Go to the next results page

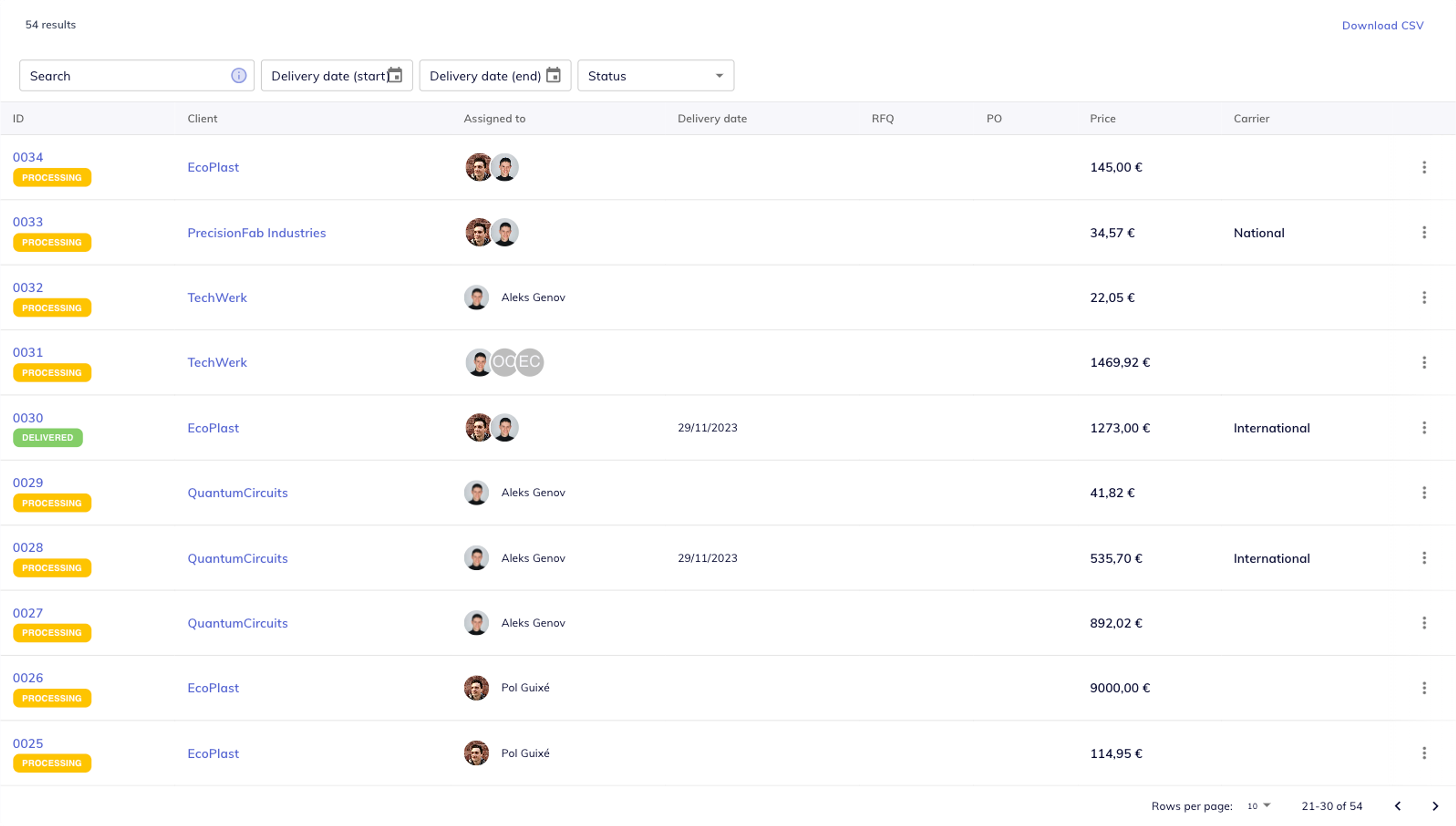click(x=1435, y=806)
